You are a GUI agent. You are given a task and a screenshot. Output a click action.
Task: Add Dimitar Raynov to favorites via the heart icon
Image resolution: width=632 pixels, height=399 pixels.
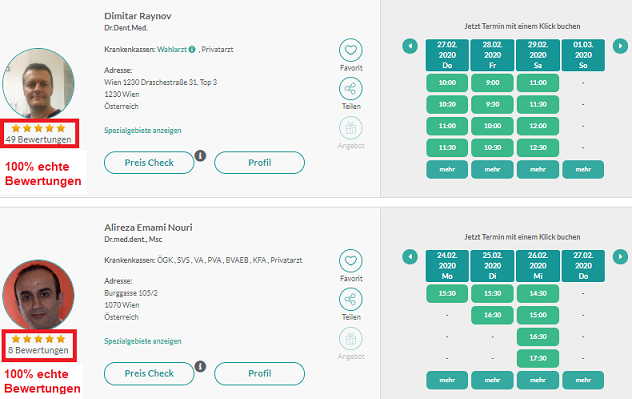(351, 50)
